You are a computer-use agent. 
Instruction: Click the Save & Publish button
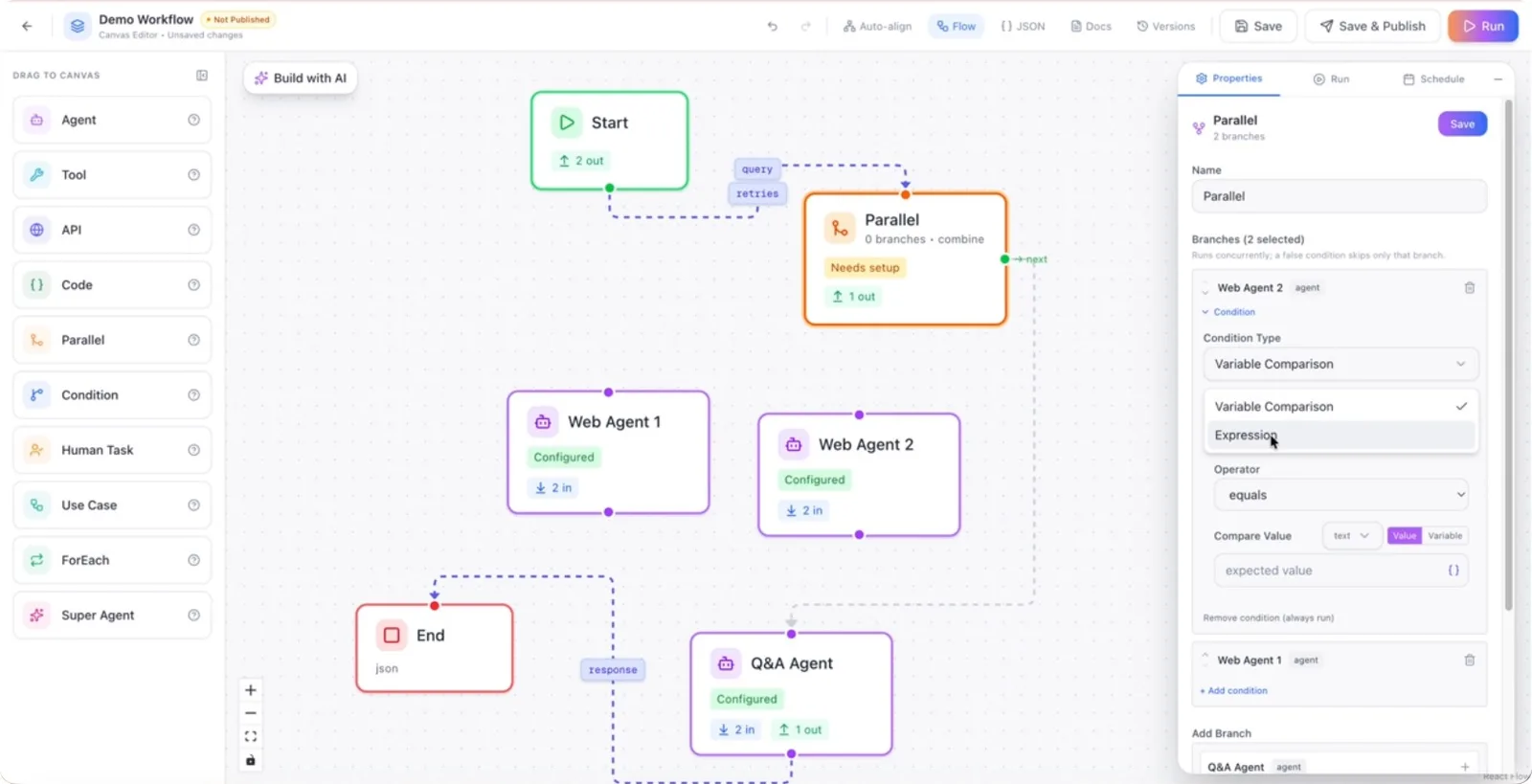pyautogui.click(x=1372, y=27)
